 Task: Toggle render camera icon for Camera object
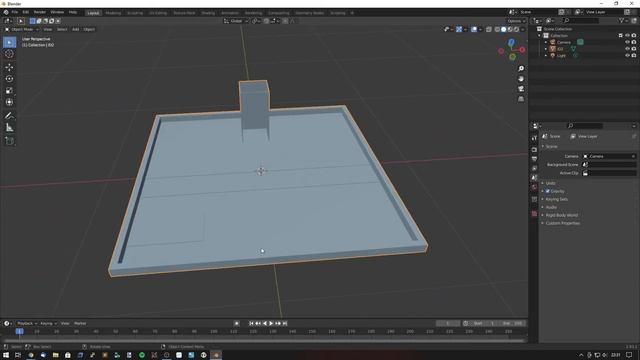point(634,42)
